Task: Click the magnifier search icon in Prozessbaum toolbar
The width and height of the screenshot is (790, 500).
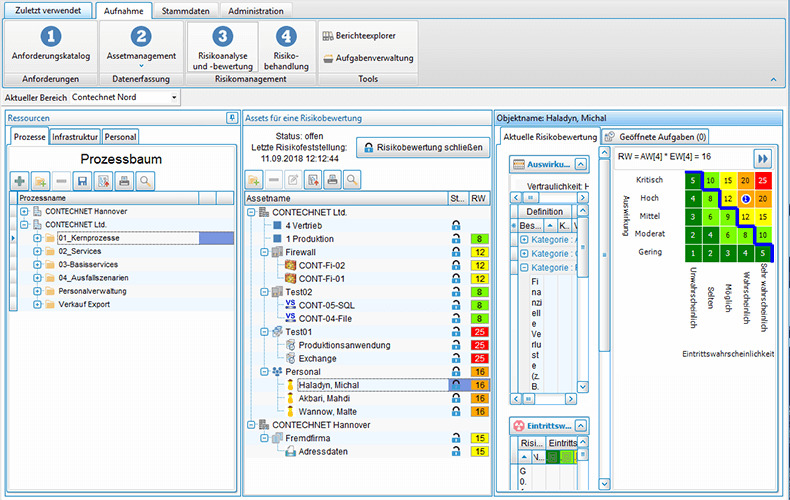Action: (146, 181)
